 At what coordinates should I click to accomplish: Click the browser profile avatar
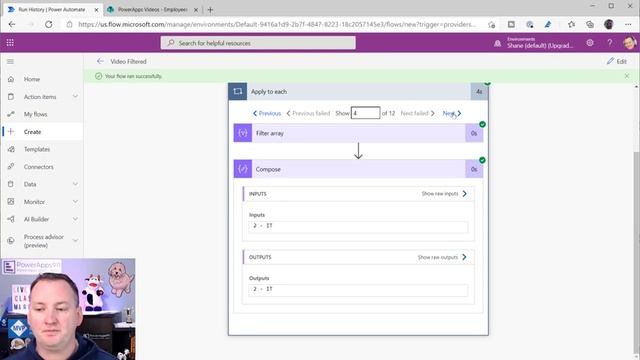pos(609,24)
